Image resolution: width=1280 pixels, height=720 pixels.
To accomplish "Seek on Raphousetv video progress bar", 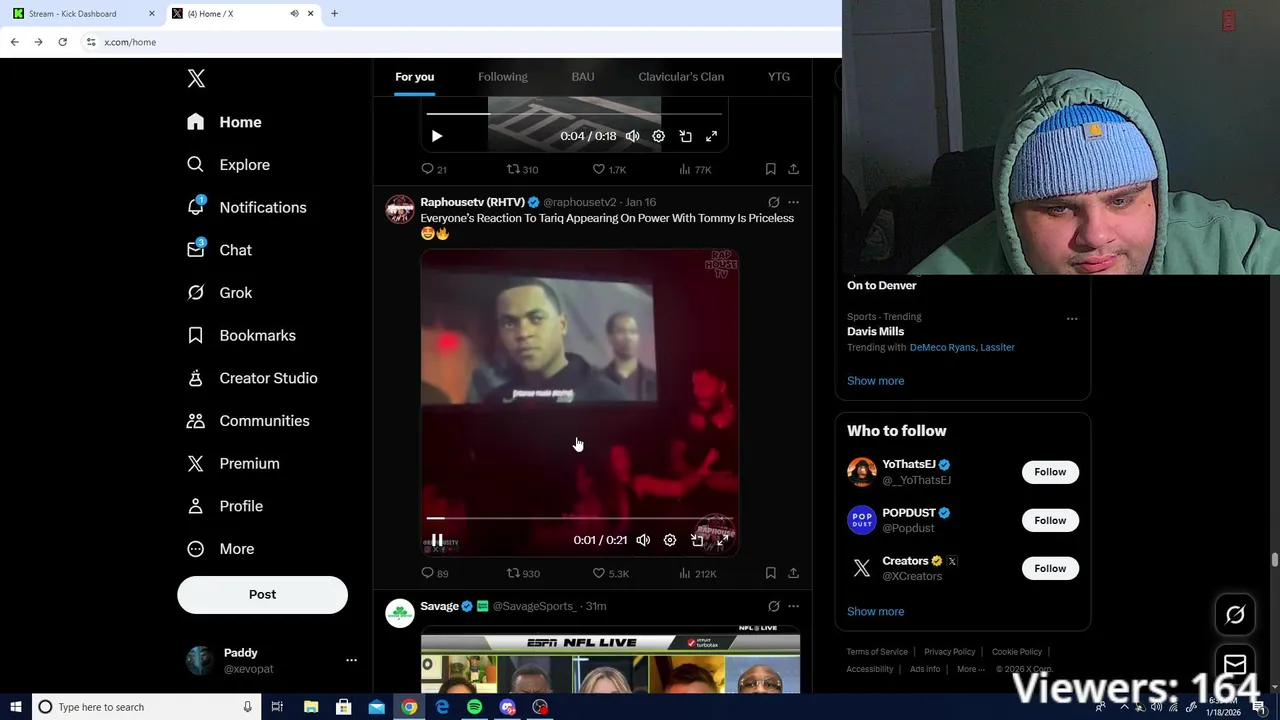I will point(579,518).
